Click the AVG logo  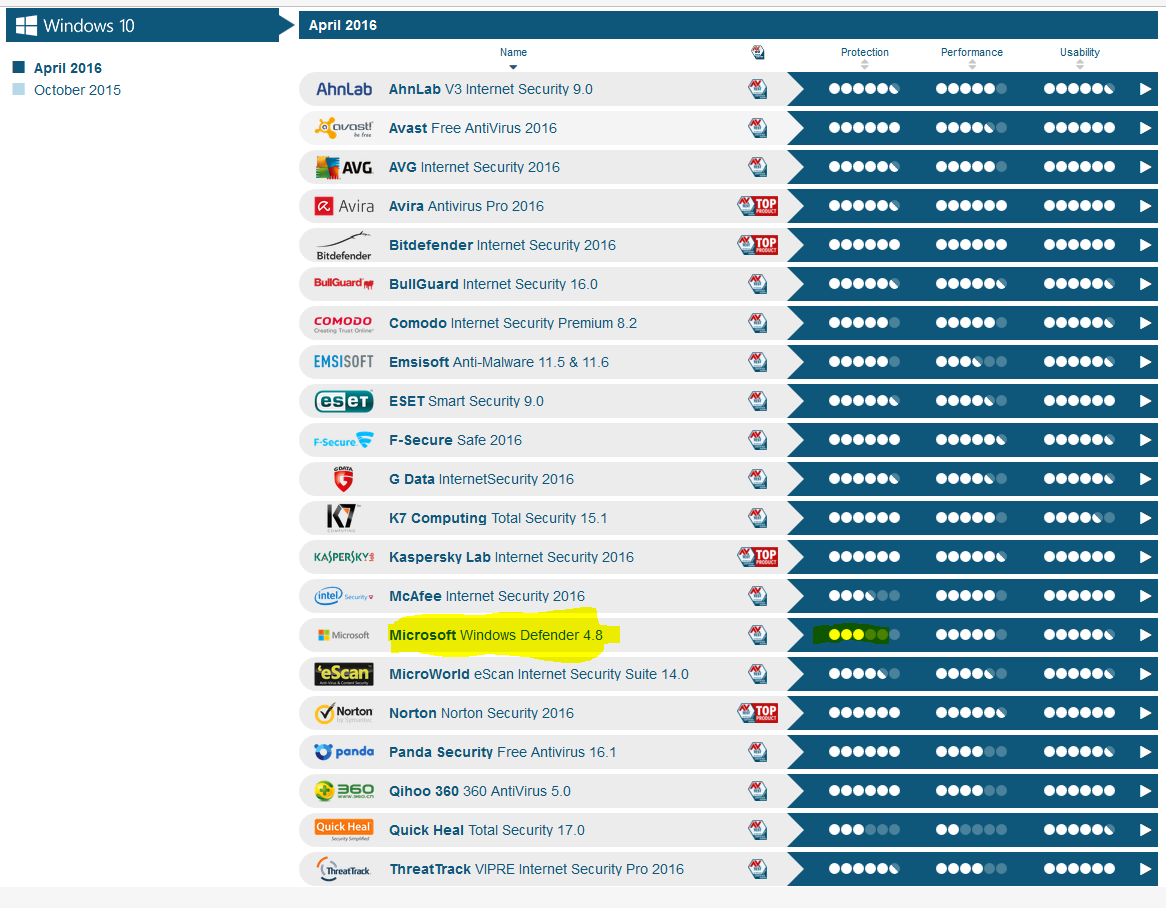click(x=344, y=167)
